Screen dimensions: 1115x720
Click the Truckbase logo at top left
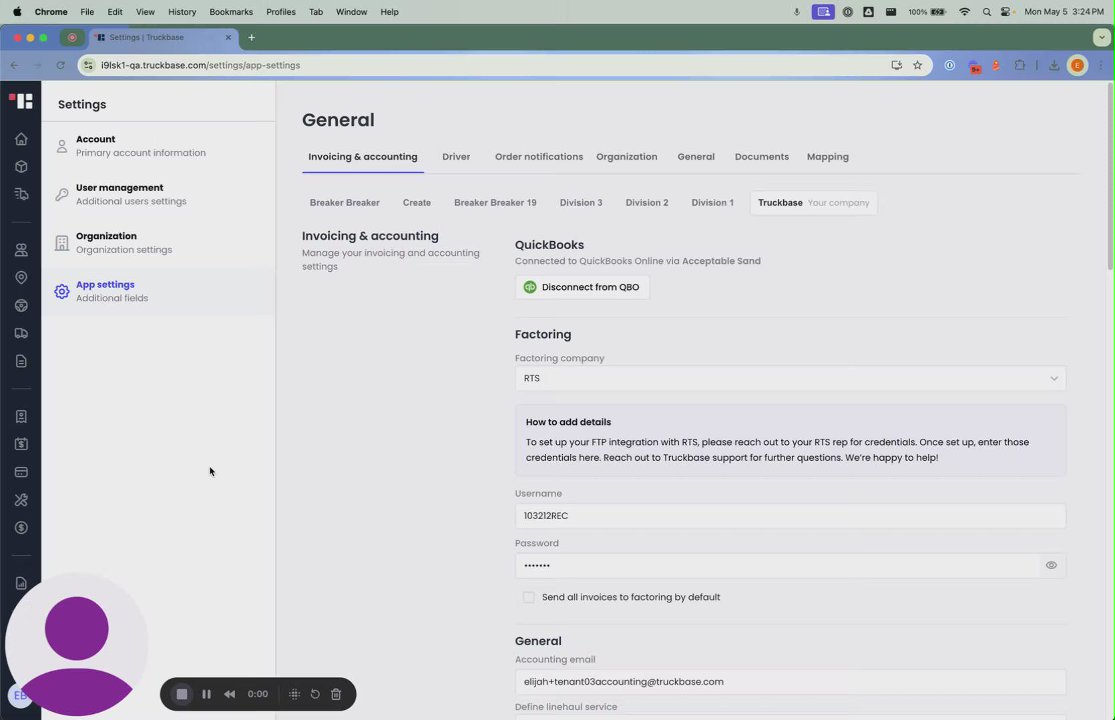[x=21, y=101]
